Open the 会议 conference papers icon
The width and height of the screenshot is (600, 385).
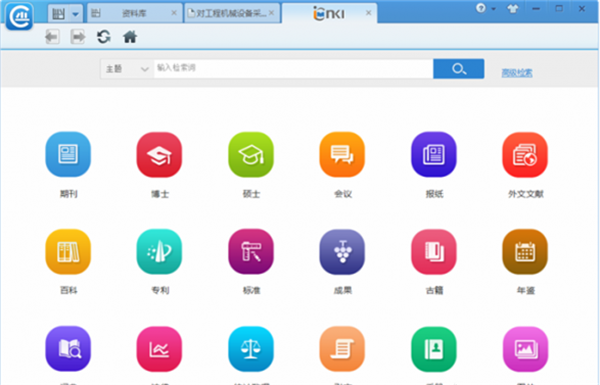pyautogui.click(x=342, y=155)
